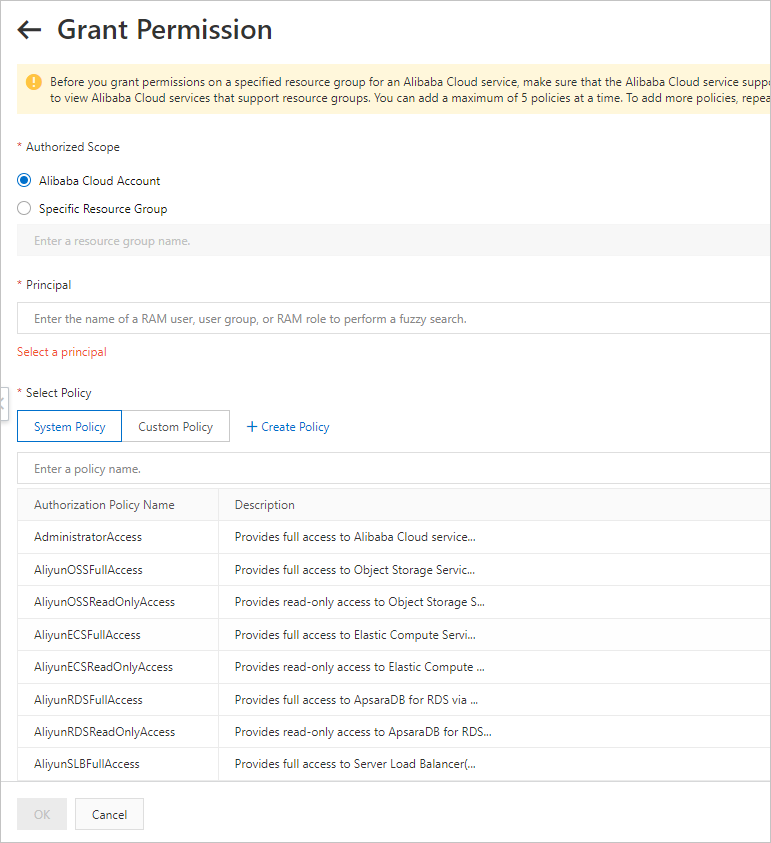Click description 'Provides read-only access to Object Storage S...'
This screenshot has width=771, height=843.
pos(360,602)
